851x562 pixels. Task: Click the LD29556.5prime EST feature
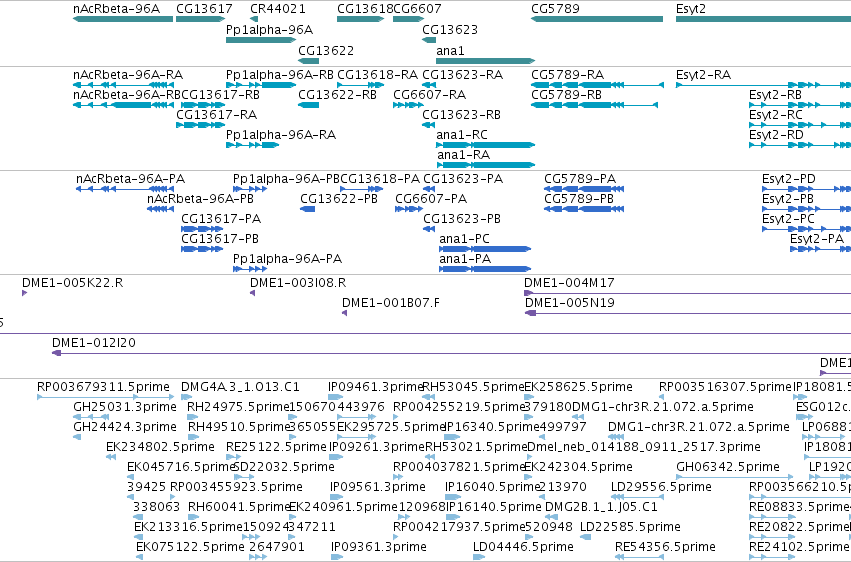point(638,498)
